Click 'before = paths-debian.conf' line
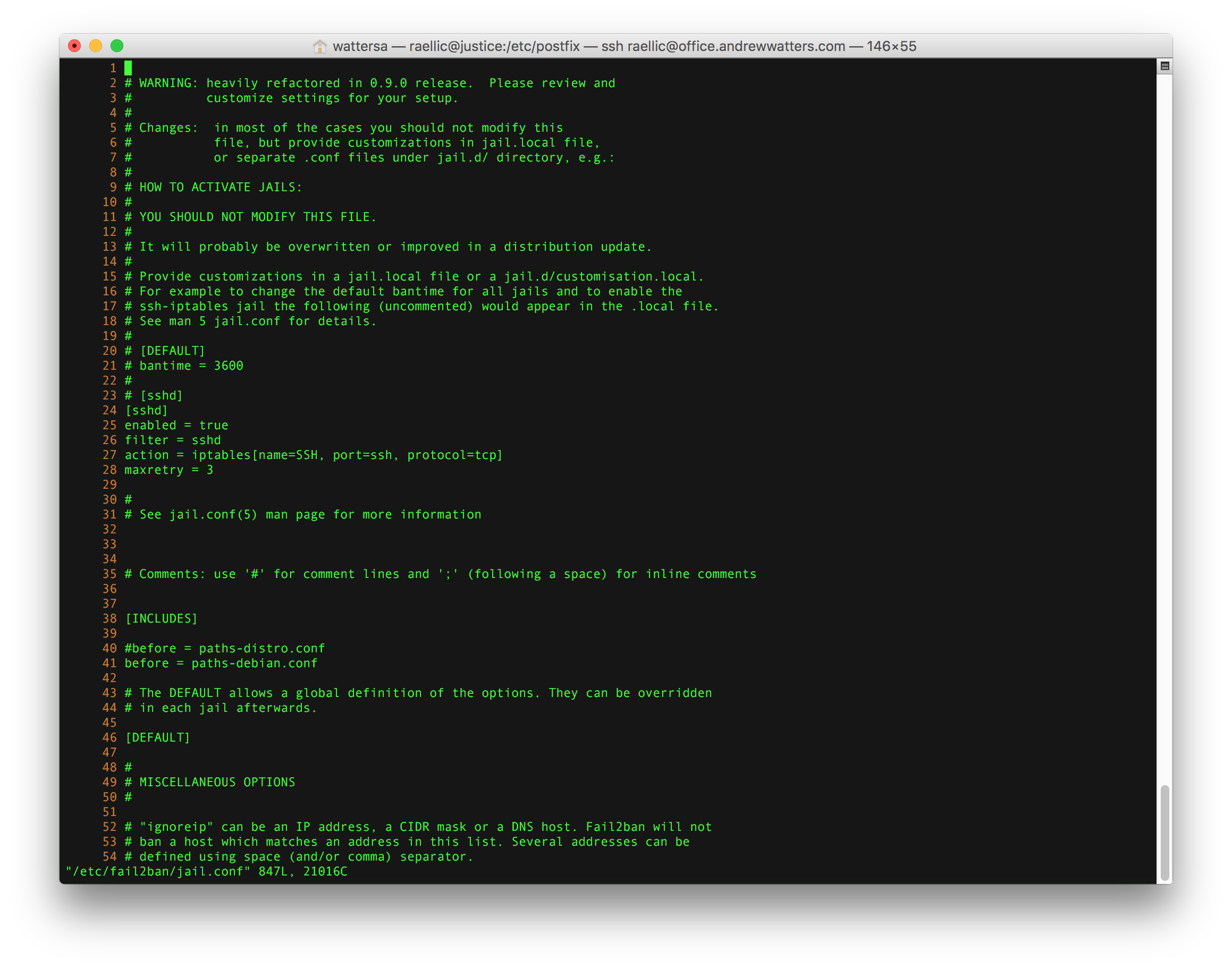The image size is (1232, 969). click(221, 664)
